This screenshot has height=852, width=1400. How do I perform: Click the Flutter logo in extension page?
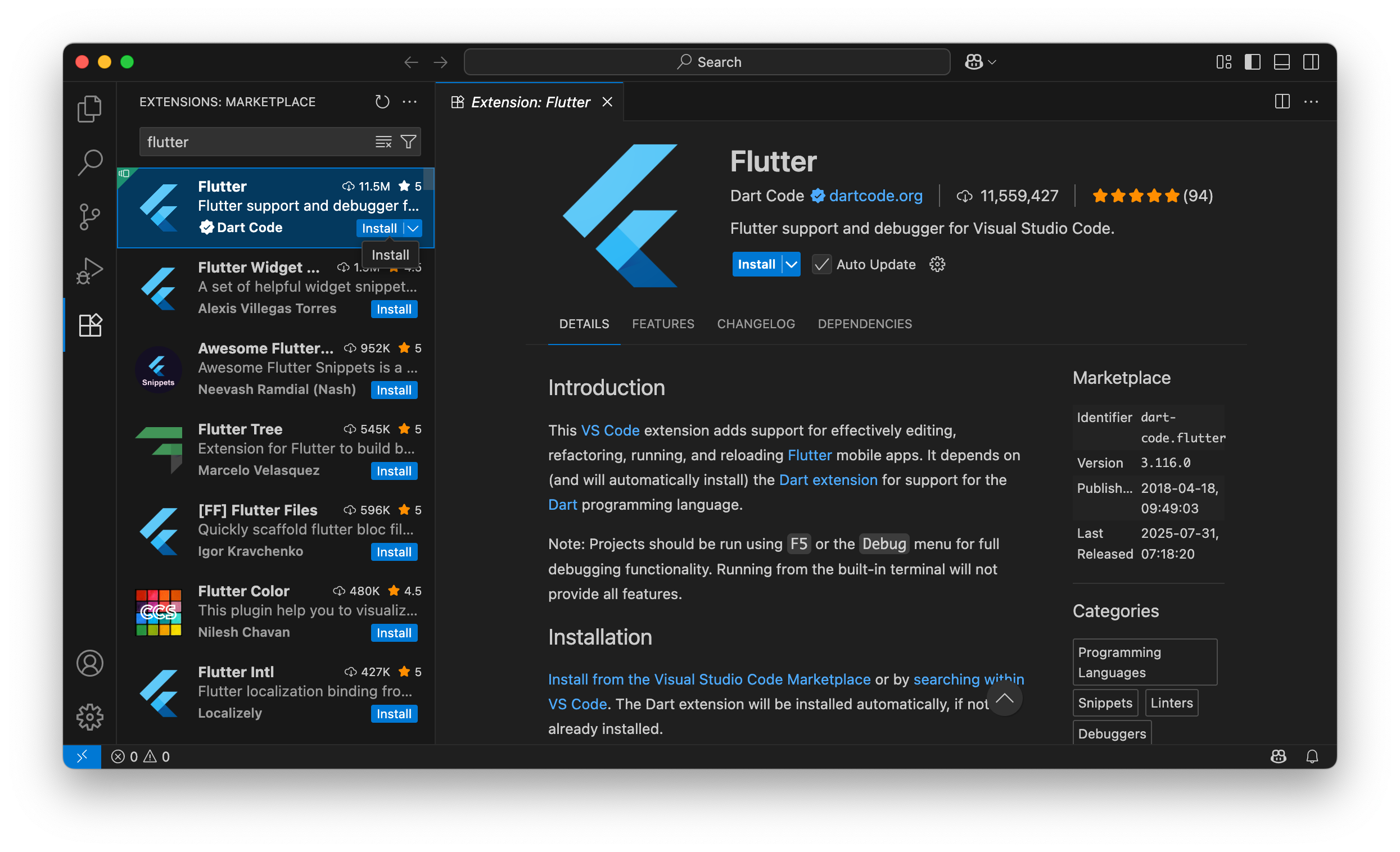620,216
